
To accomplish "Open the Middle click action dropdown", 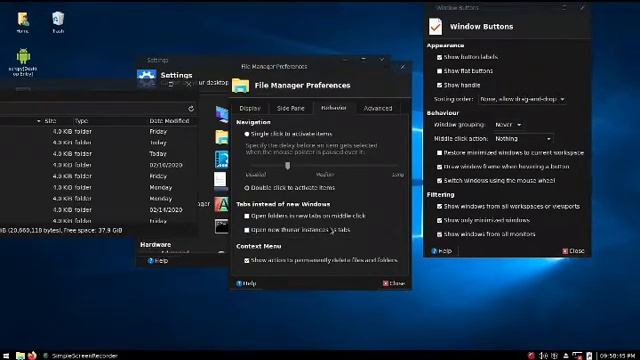I will [523, 139].
